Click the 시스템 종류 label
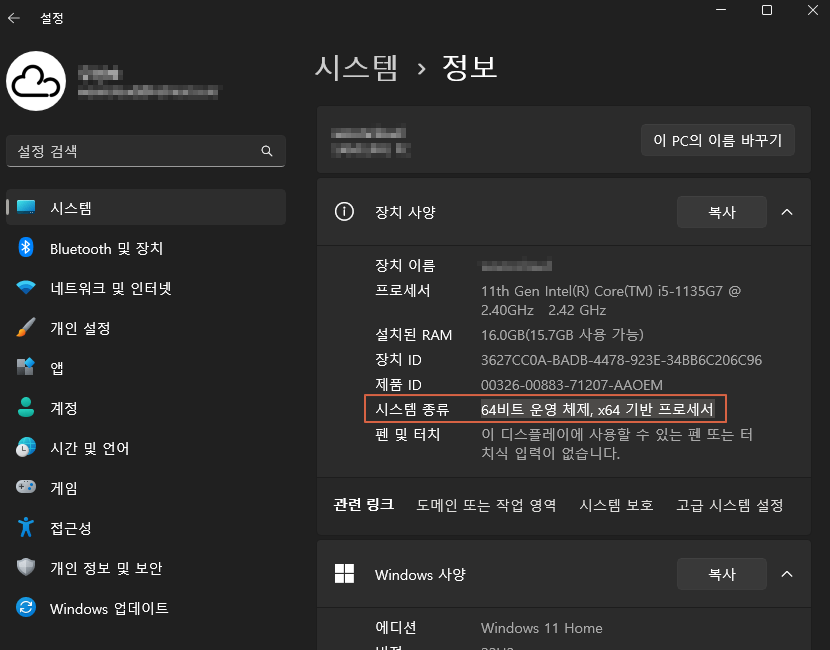Viewport: 830px width, 650px height. (x=412, y=409)
